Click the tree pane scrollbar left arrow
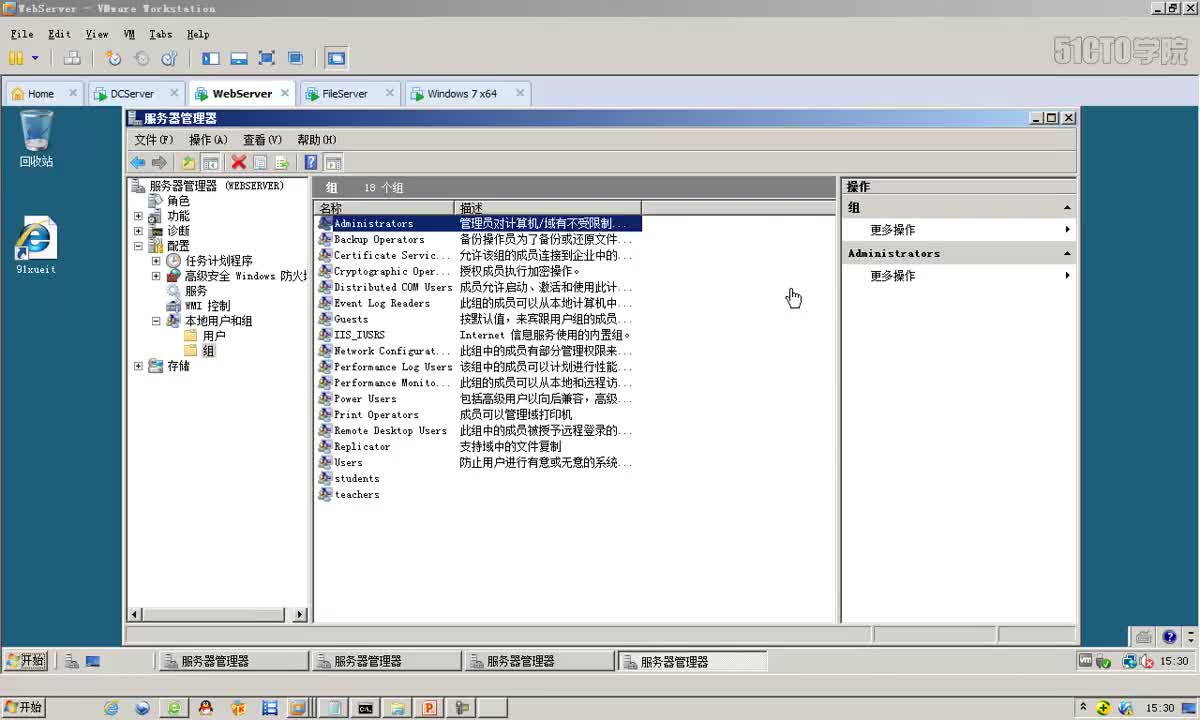The image size is (1200, 720). point(136,614)
